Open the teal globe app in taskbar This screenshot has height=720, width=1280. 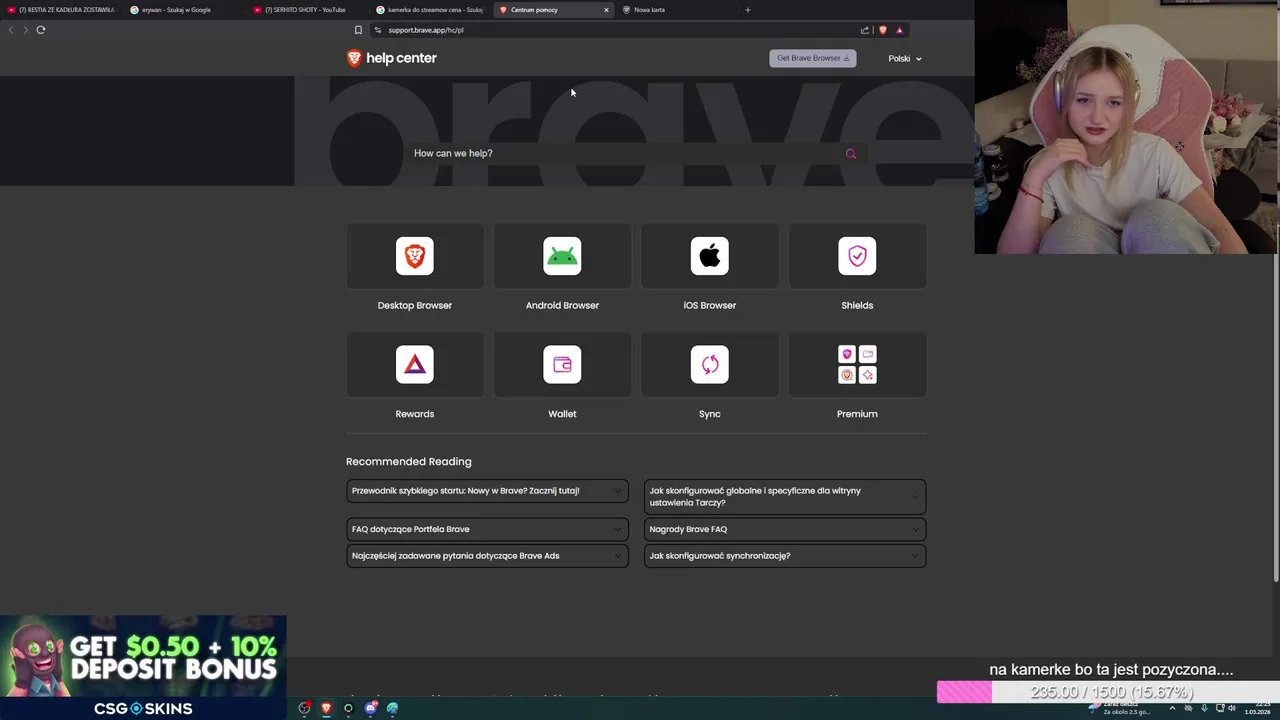pos(392,708)
